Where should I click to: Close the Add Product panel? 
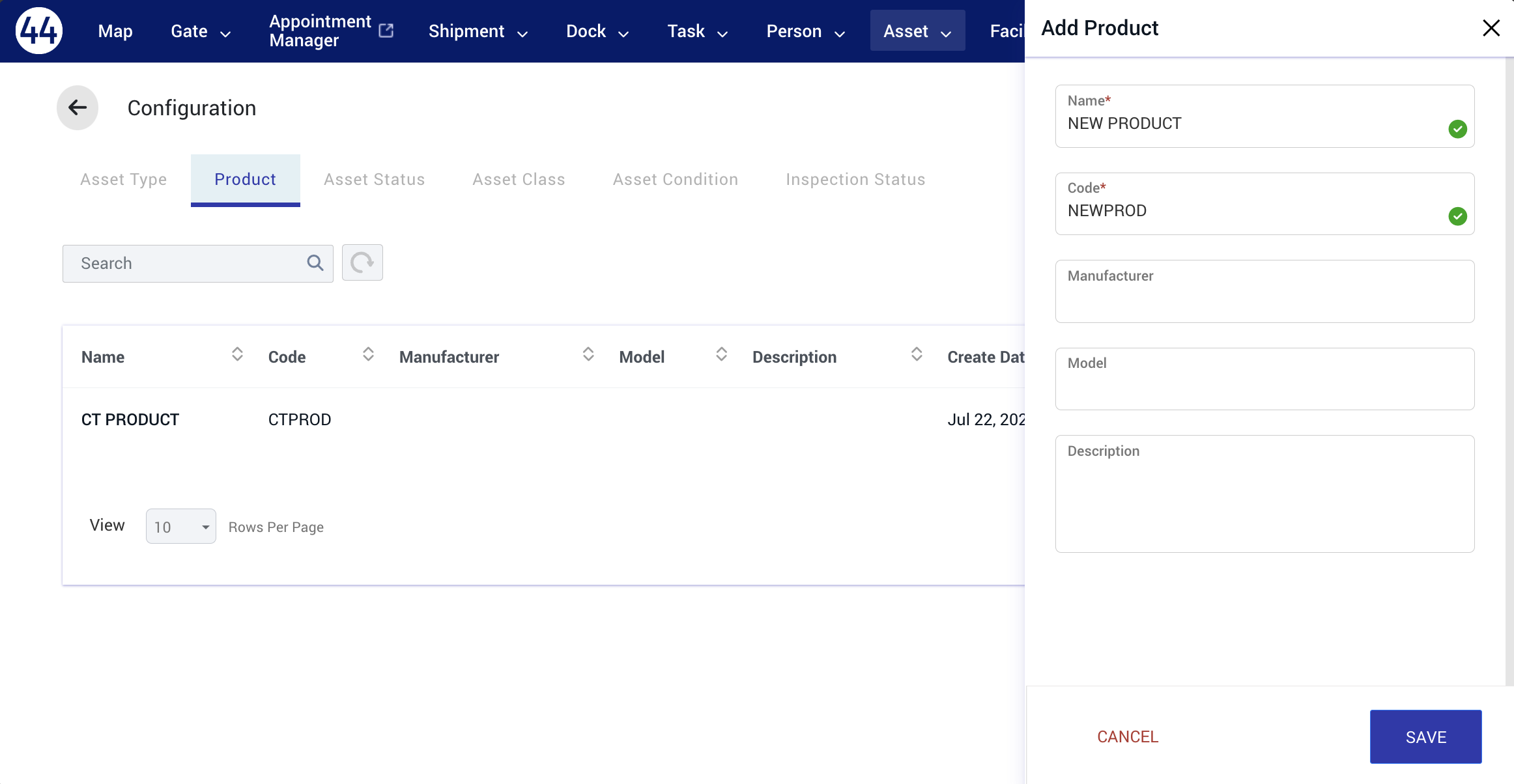1491,28
